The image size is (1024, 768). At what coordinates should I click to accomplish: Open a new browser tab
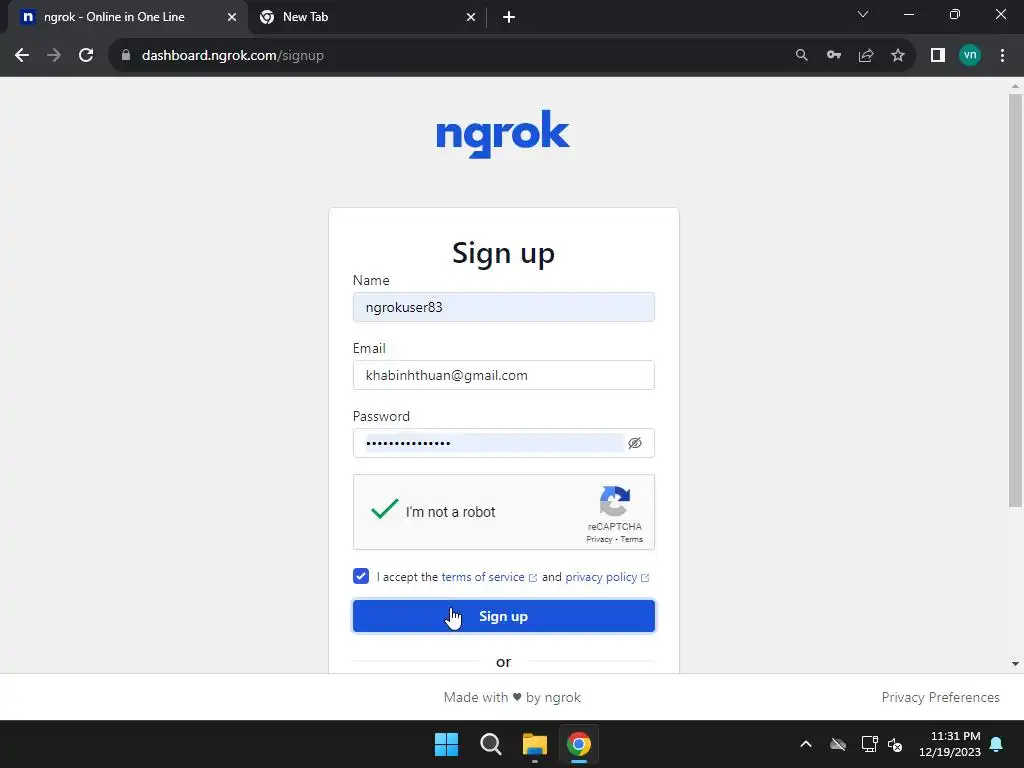[x=509, y=17]
